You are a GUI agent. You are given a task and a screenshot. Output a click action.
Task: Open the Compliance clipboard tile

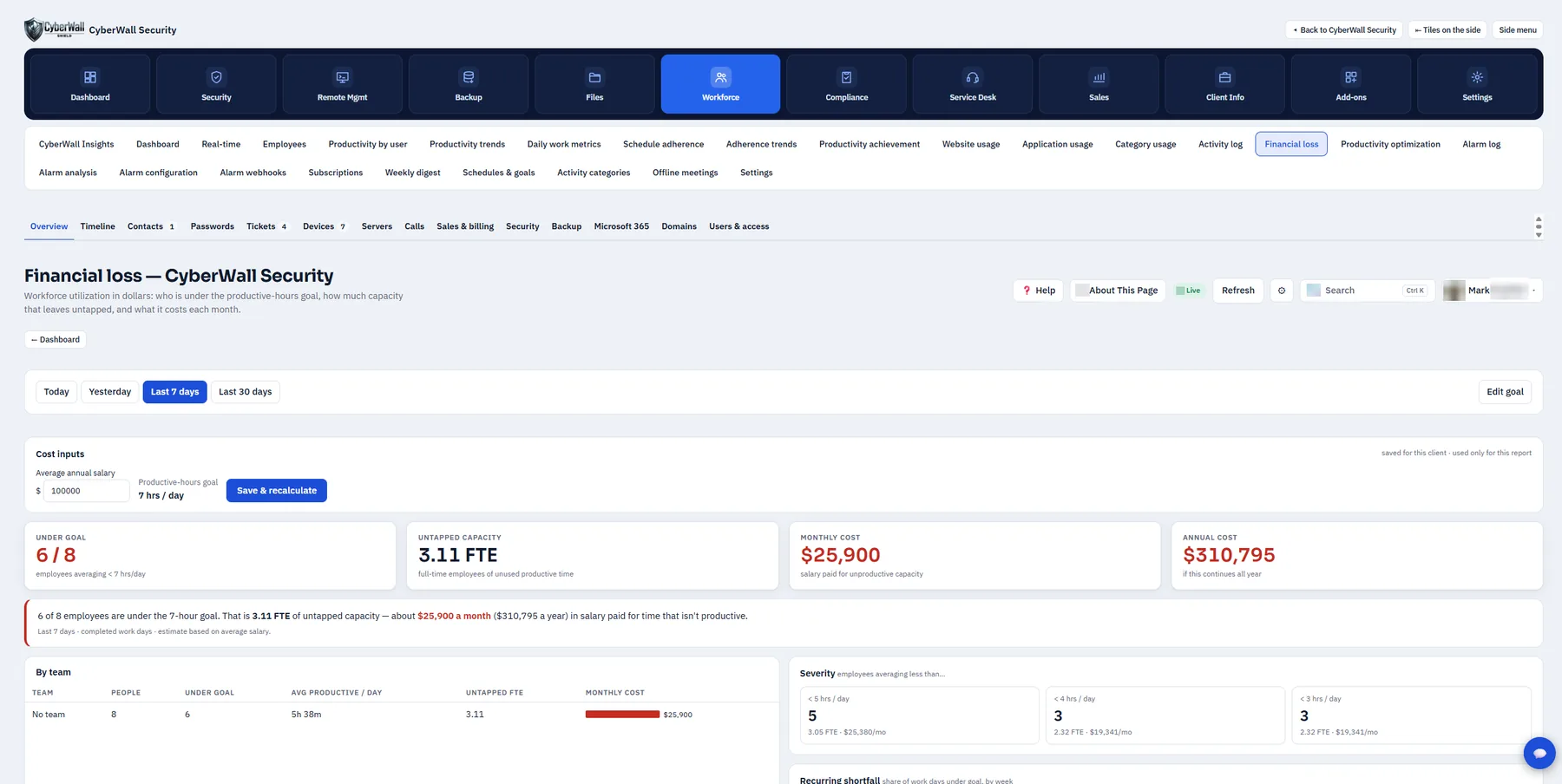click(847, 84)
